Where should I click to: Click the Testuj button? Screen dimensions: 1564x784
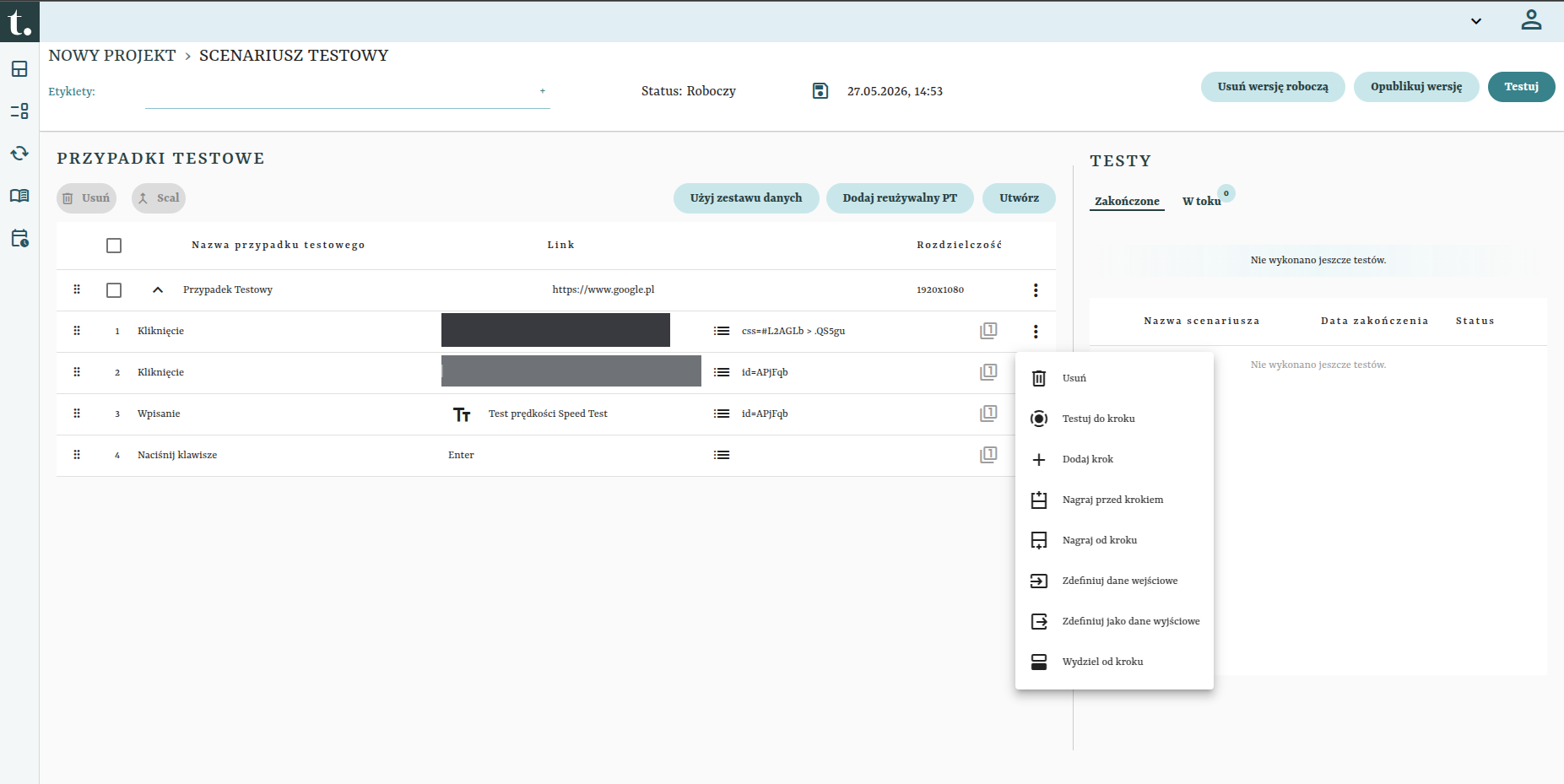click(x=1521, y=87)
